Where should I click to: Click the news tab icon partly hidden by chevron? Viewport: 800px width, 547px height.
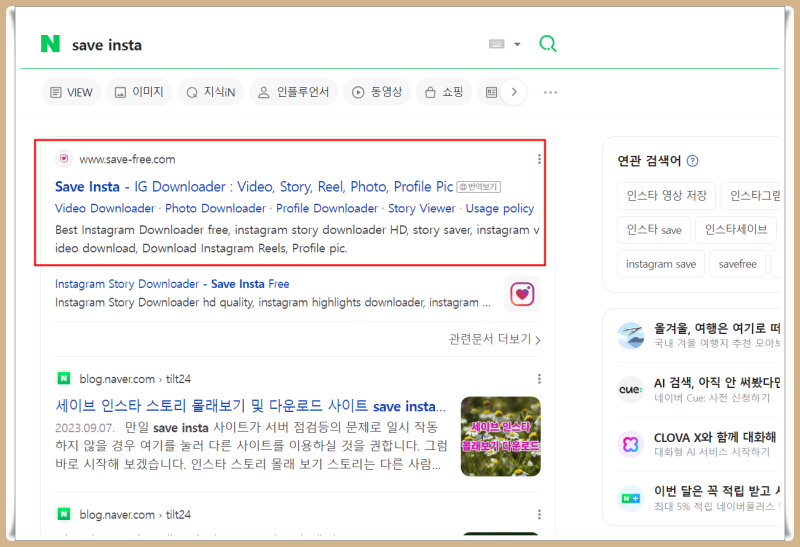[x=491, y=92]
